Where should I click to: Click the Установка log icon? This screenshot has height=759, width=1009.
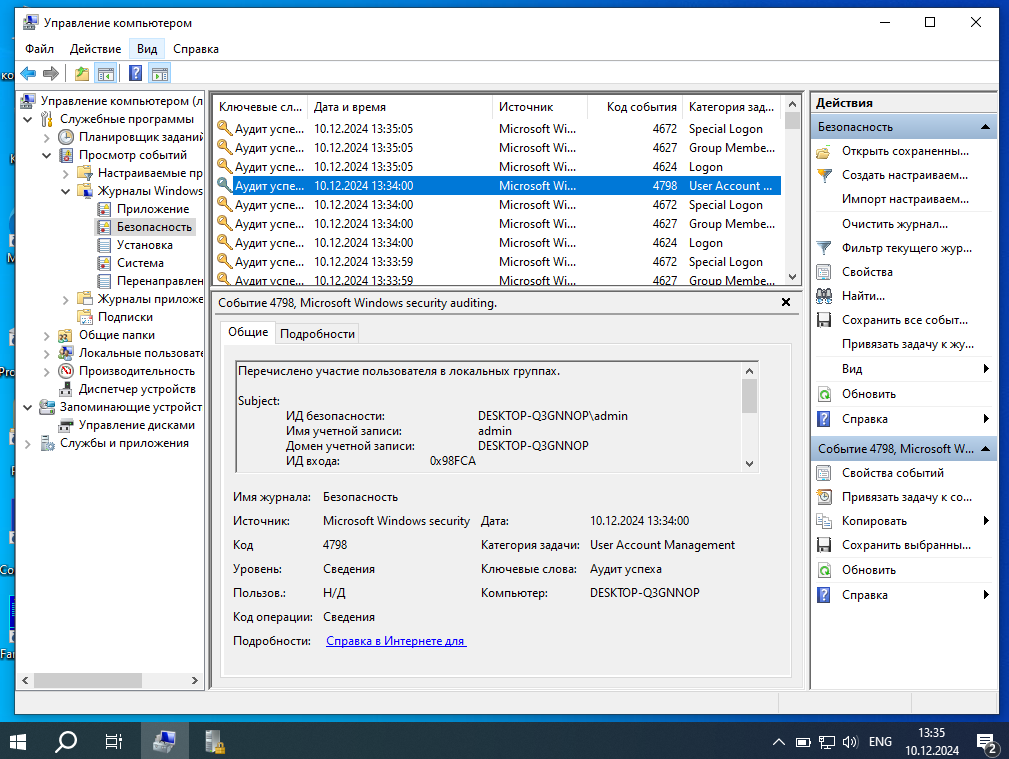(104, 245)
